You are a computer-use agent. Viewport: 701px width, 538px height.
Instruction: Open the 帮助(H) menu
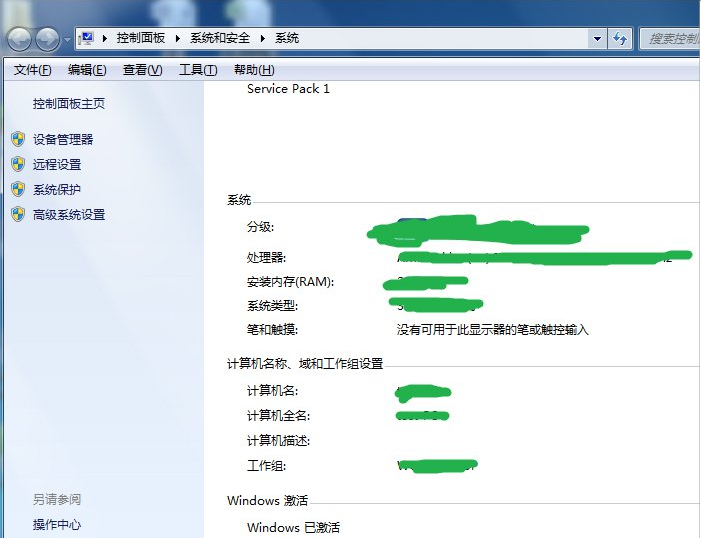(x=253, y=70)
